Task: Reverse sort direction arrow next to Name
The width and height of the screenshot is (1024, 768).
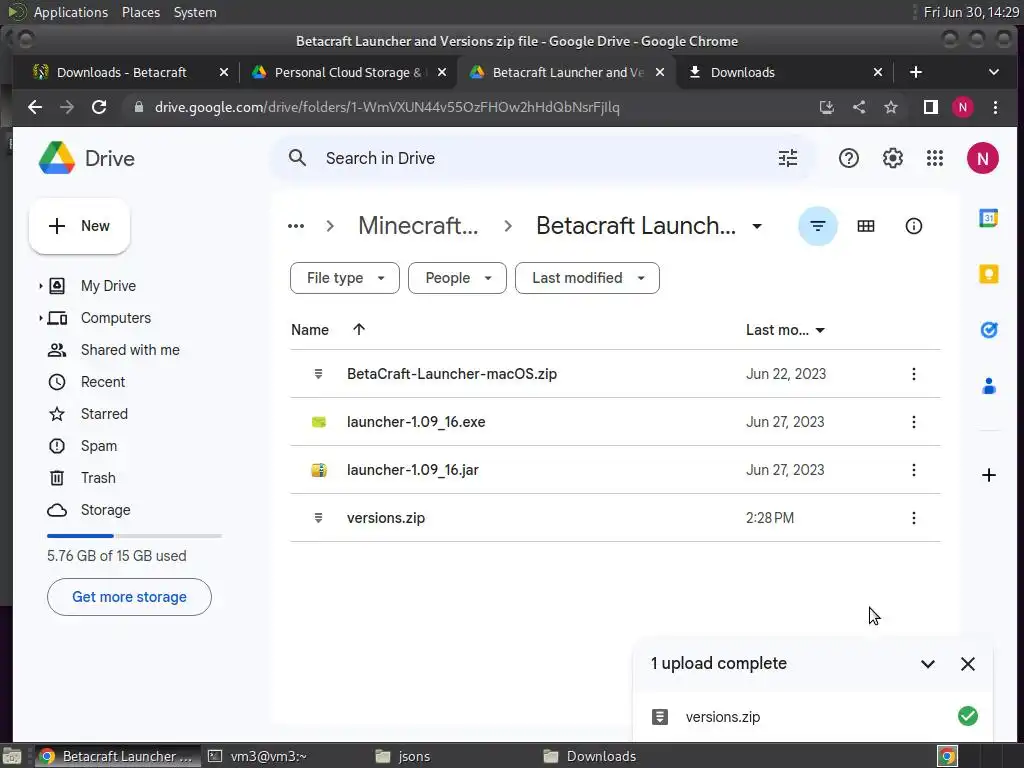Action: 359,329
